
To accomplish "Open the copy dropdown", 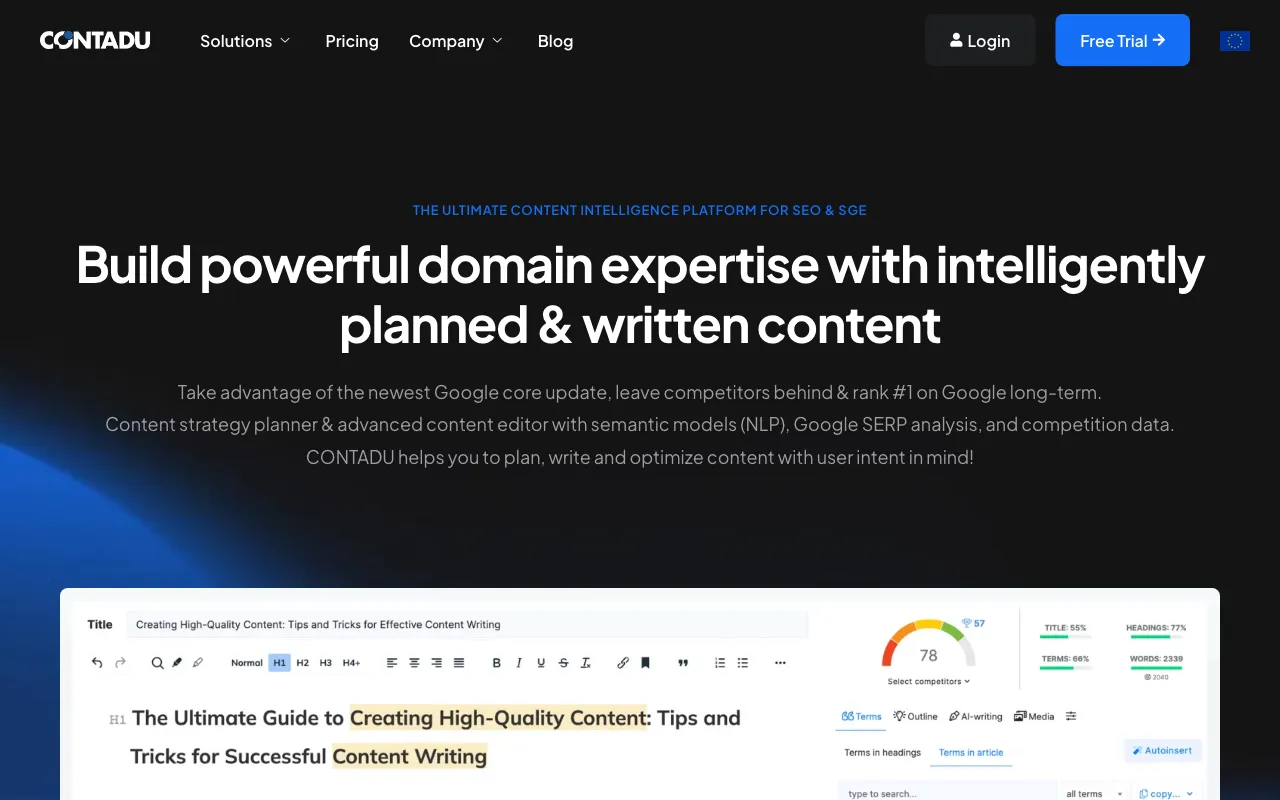I will coord(1166,793).
